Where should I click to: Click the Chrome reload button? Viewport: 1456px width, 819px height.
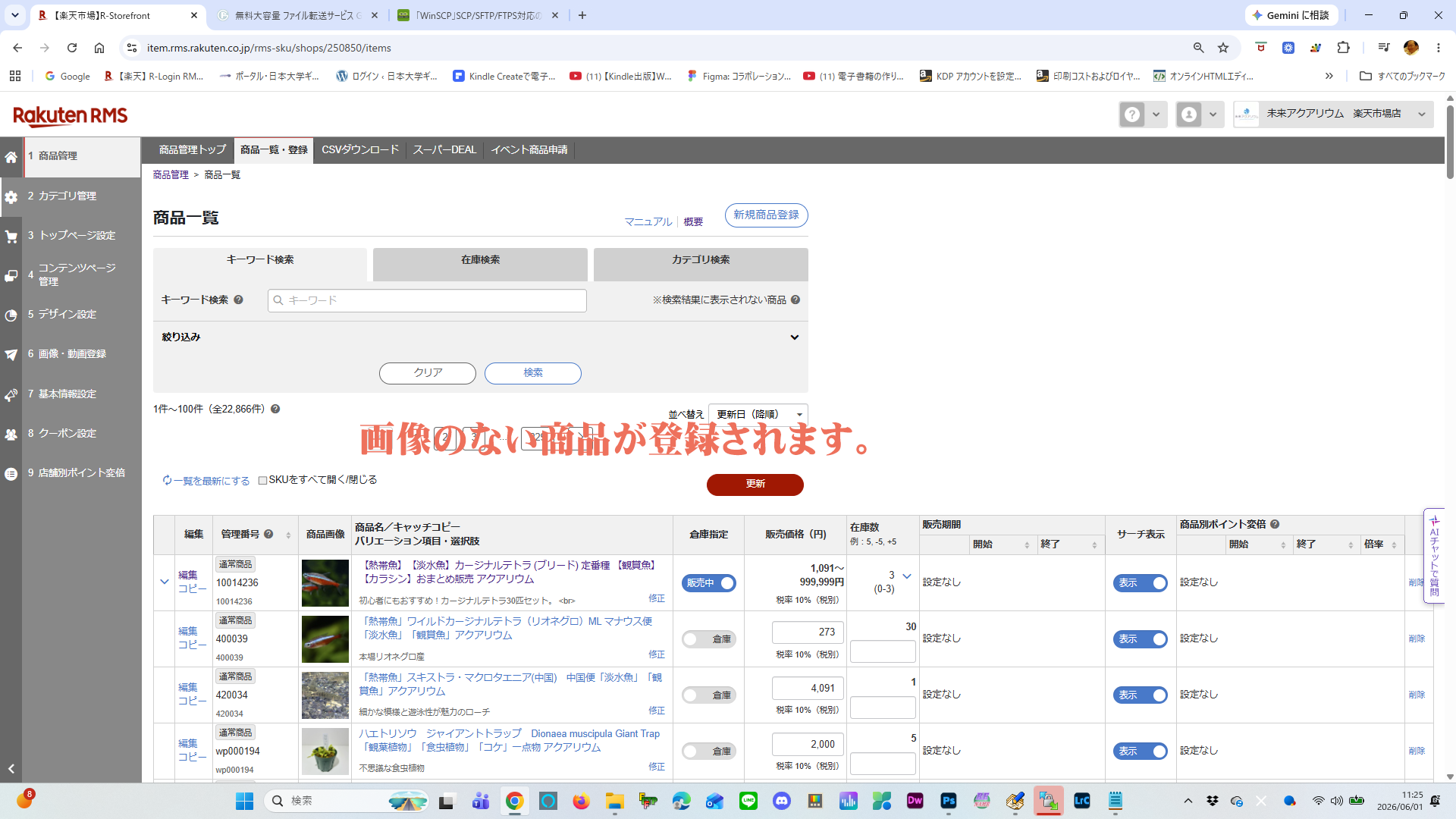tap(72, 48)
